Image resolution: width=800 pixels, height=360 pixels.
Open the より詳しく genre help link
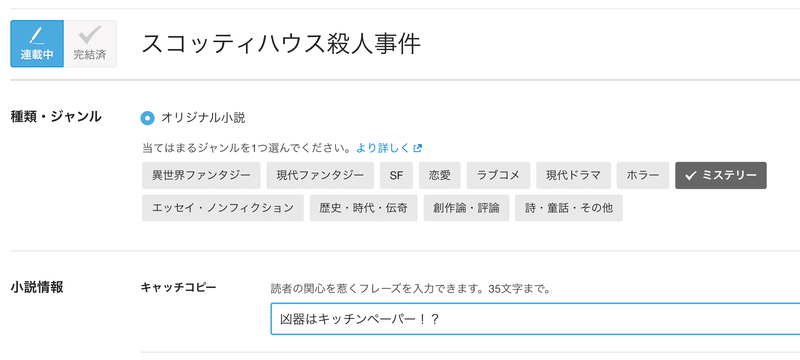pos(383,148)
